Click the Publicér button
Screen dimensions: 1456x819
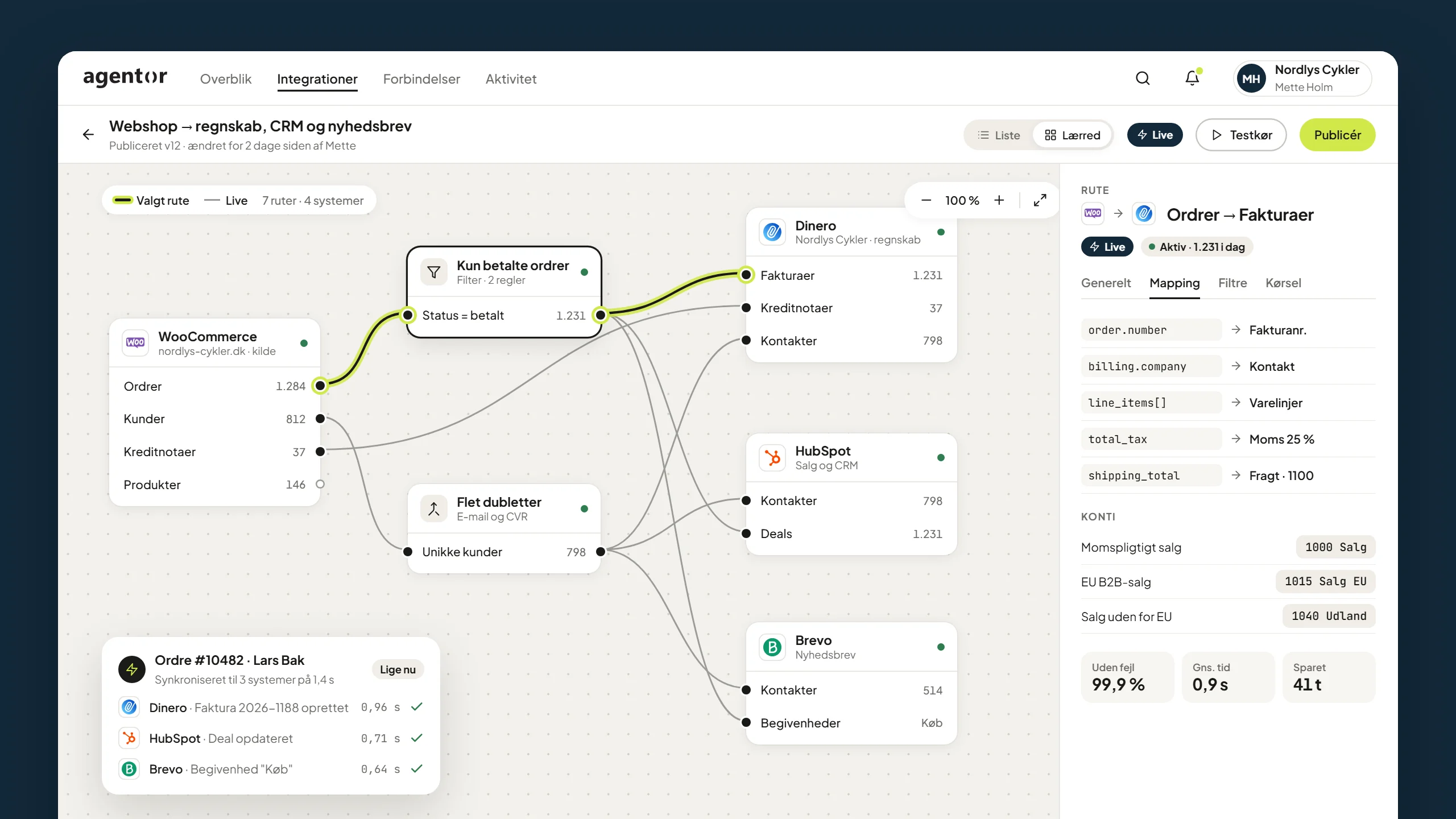1338,135
